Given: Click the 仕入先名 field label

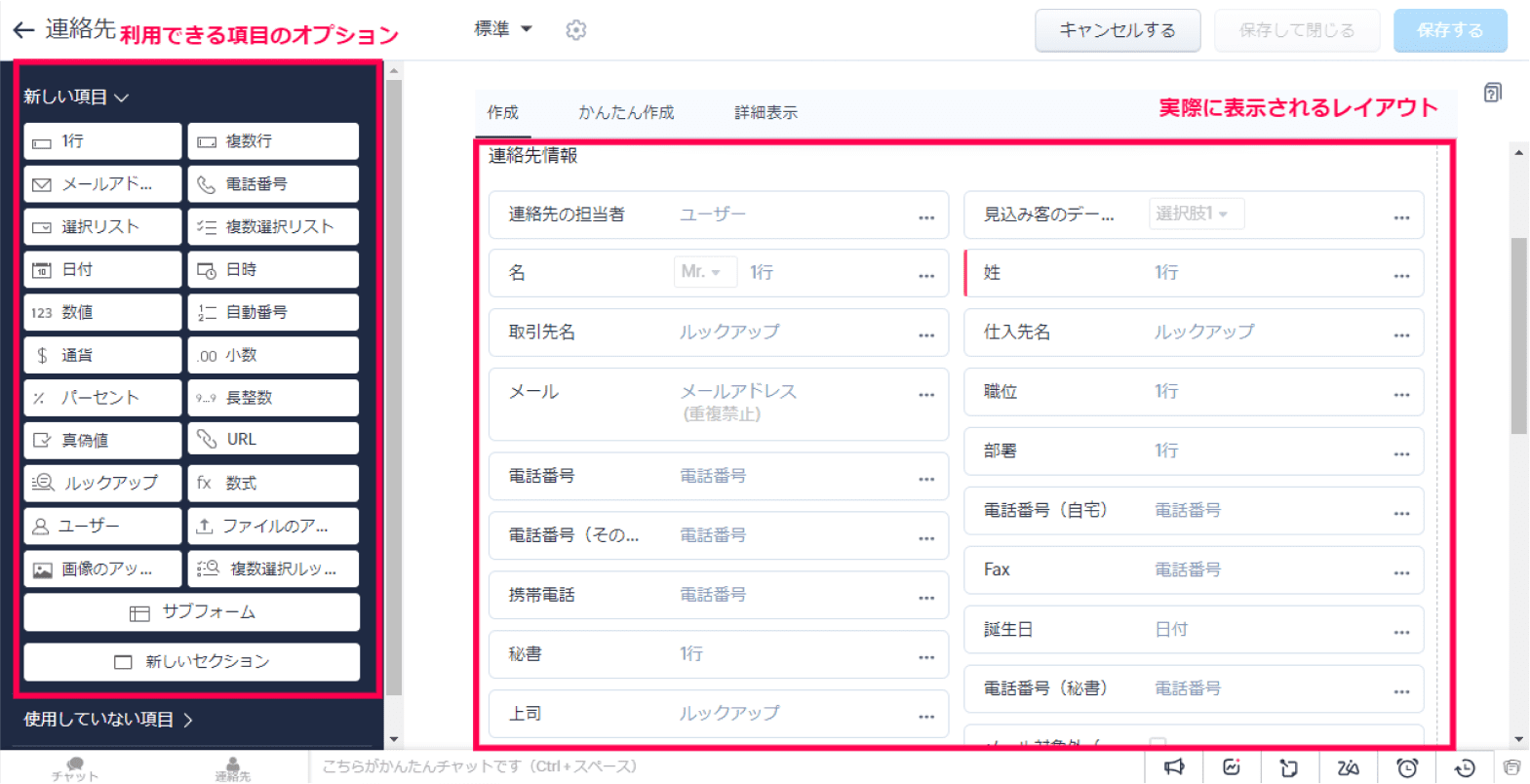Looking at the screenshot, I should coord(1017,333).
